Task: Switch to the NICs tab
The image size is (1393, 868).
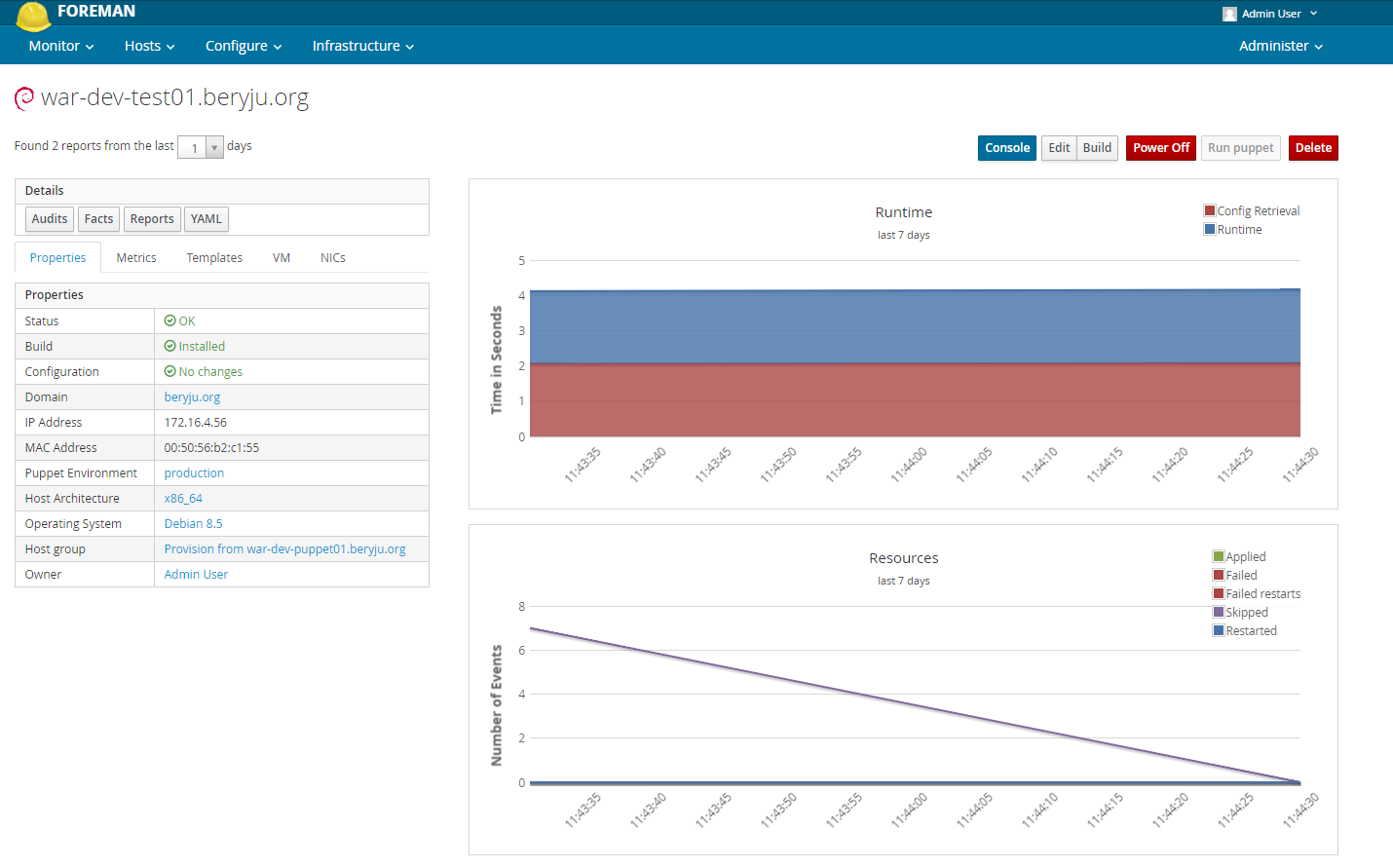Action: pos(333,258)
